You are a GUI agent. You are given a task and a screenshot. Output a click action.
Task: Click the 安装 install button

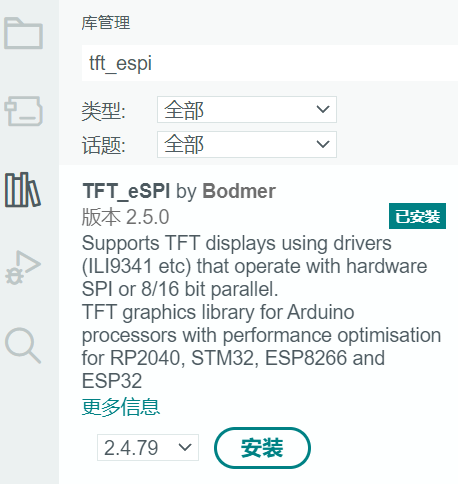tap(262, 448)
